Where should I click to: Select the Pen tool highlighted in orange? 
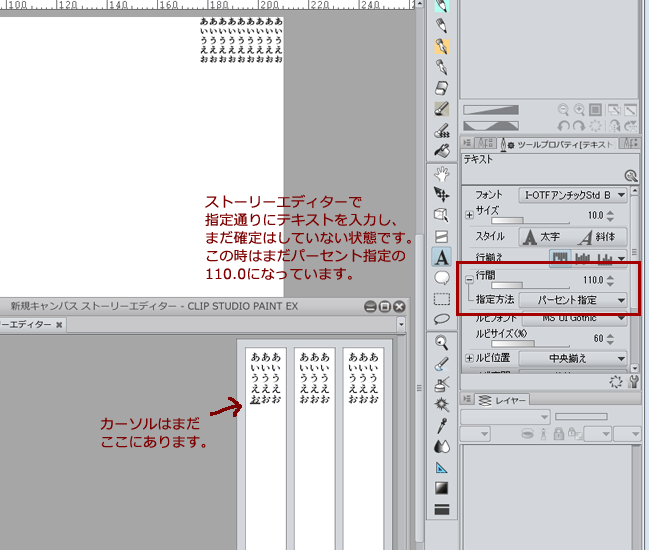(x=442, y=46)
